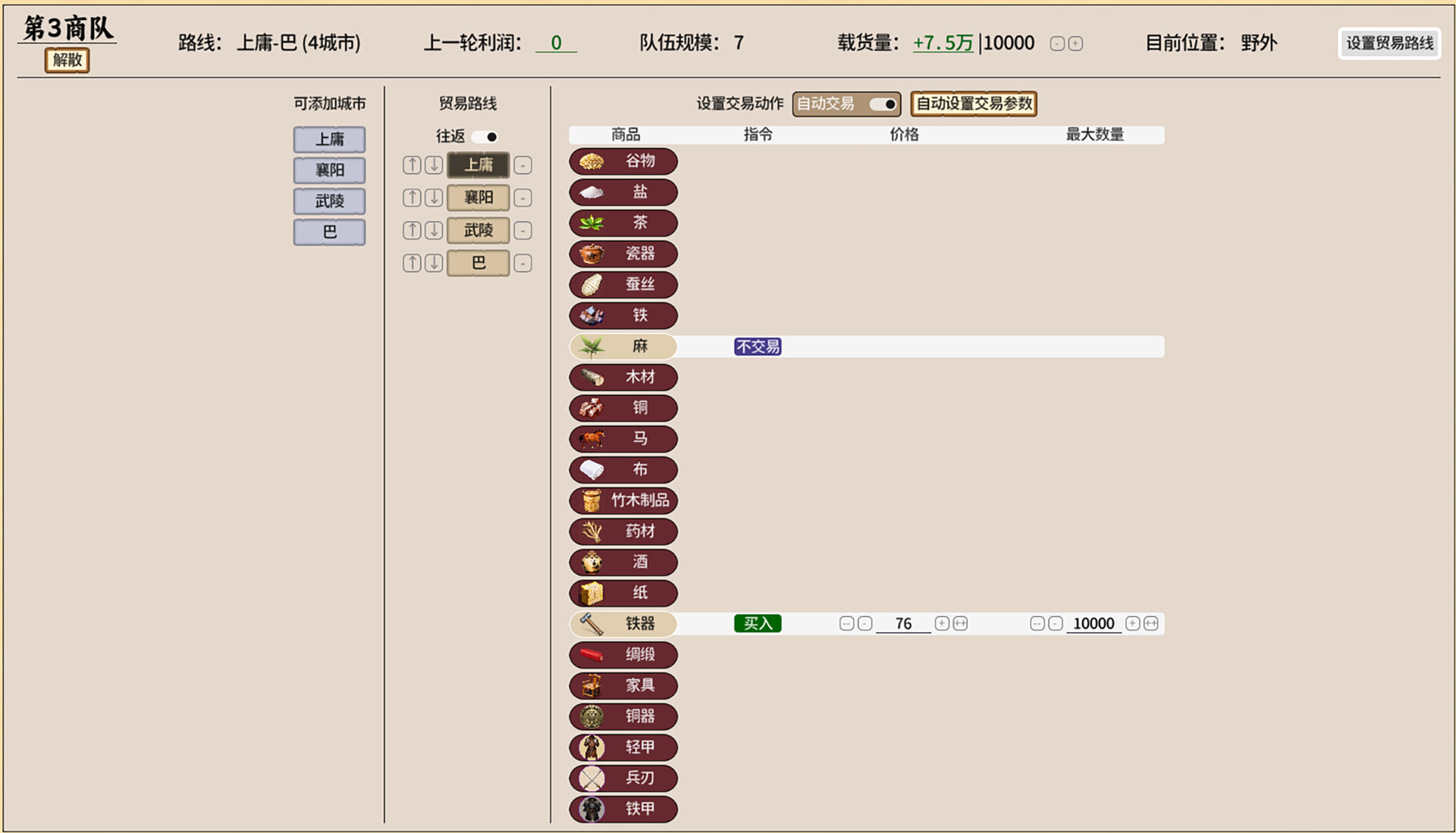Open the 茶 (tea) commodity row
Image resolution: width=1456 pixels, height=833 pixels.
[x=622, y=223]
